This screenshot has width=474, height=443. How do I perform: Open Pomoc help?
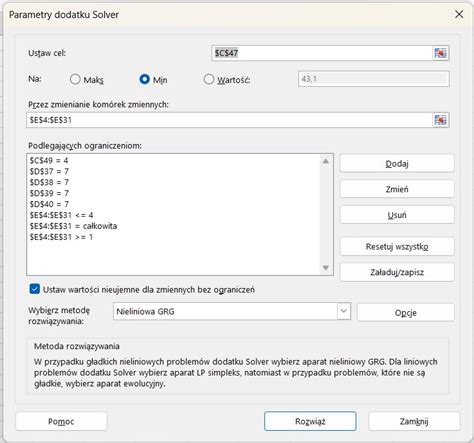[61, 421]
